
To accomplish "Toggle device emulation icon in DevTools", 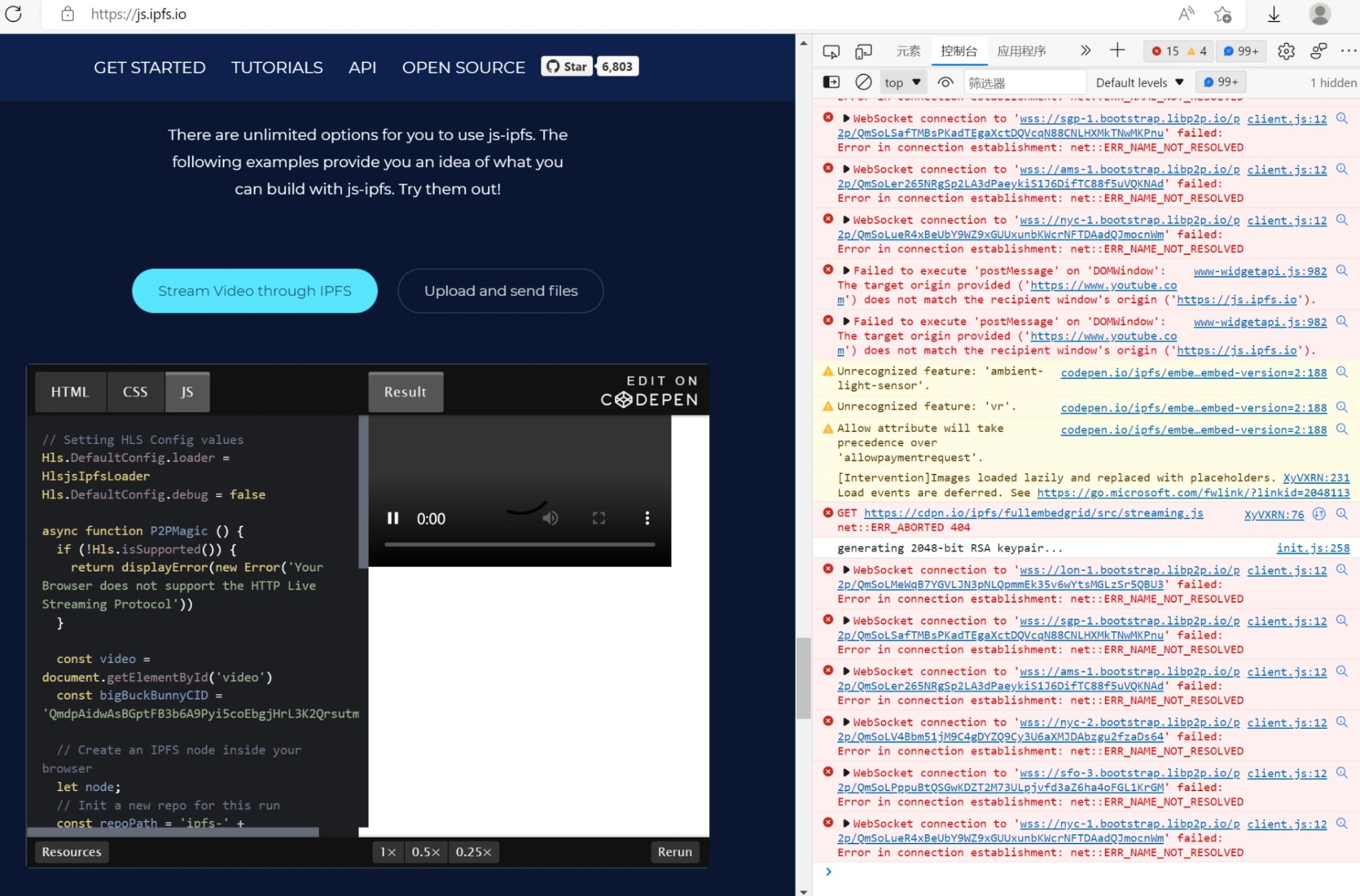I will pos(863,51).
